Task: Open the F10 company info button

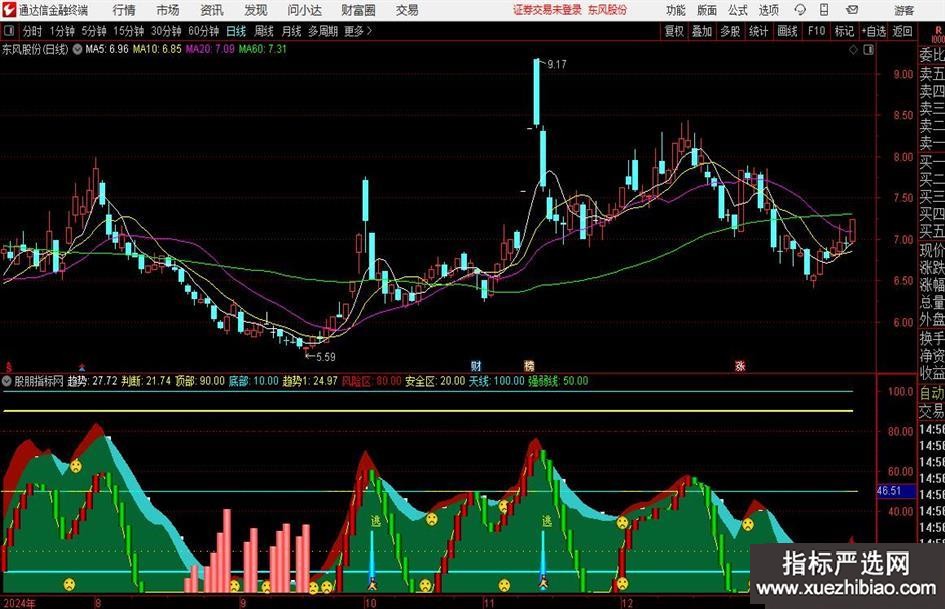Action: (x=817, y=31)
